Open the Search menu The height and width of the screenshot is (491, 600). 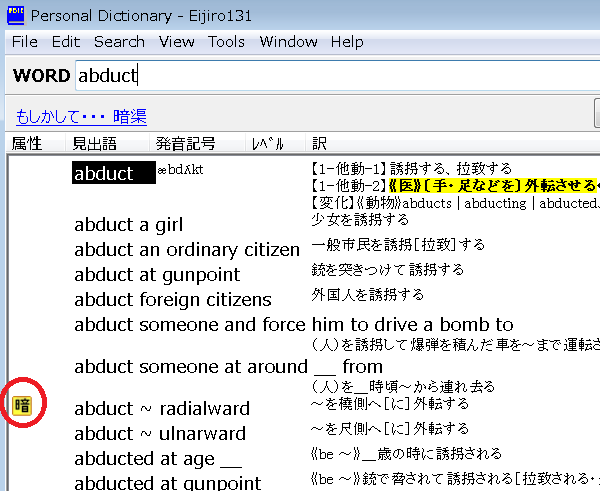point(119,42)
